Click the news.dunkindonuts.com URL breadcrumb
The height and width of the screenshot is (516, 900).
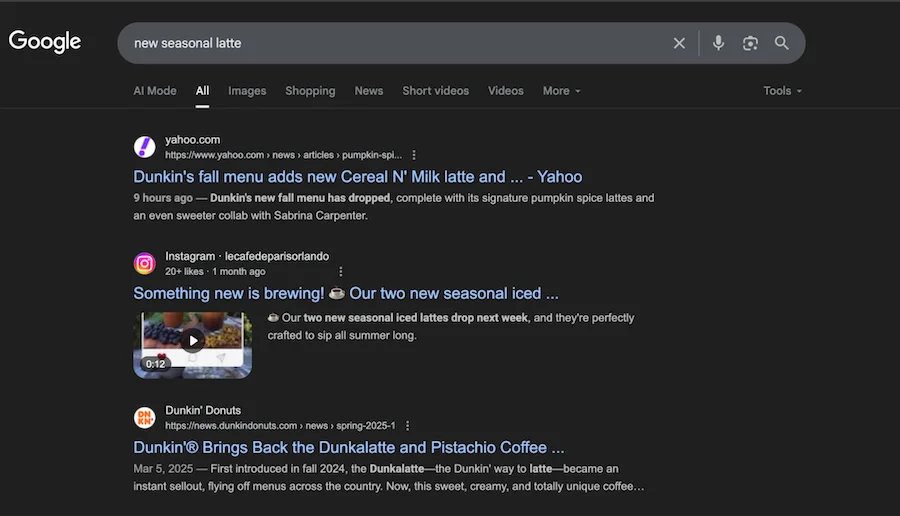click(x=280, y=426)
